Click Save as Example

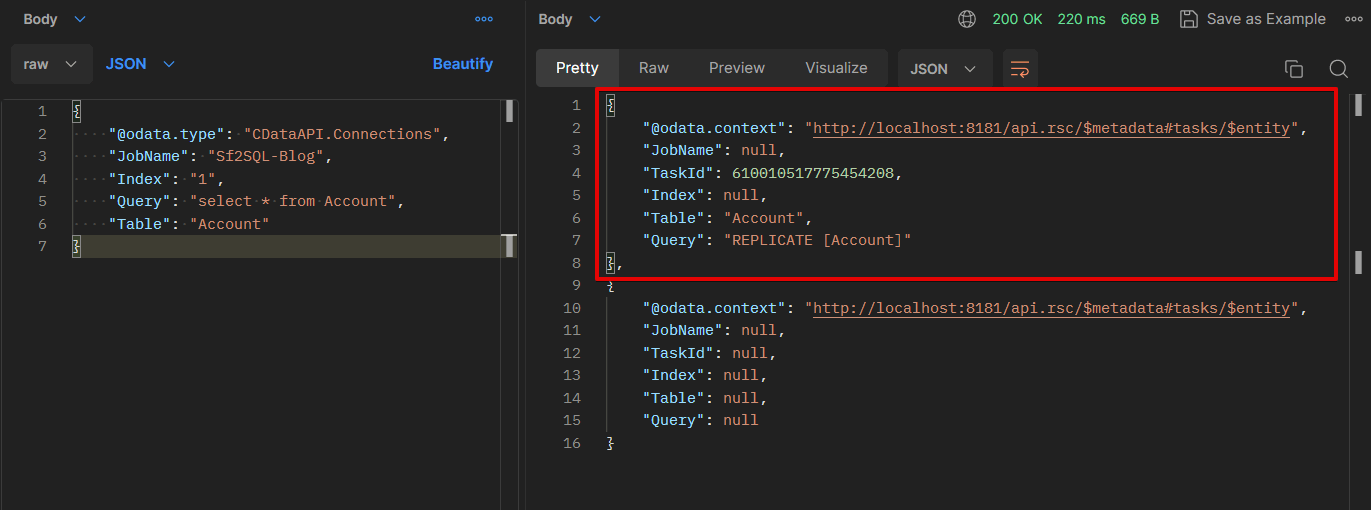[1265, 19]
